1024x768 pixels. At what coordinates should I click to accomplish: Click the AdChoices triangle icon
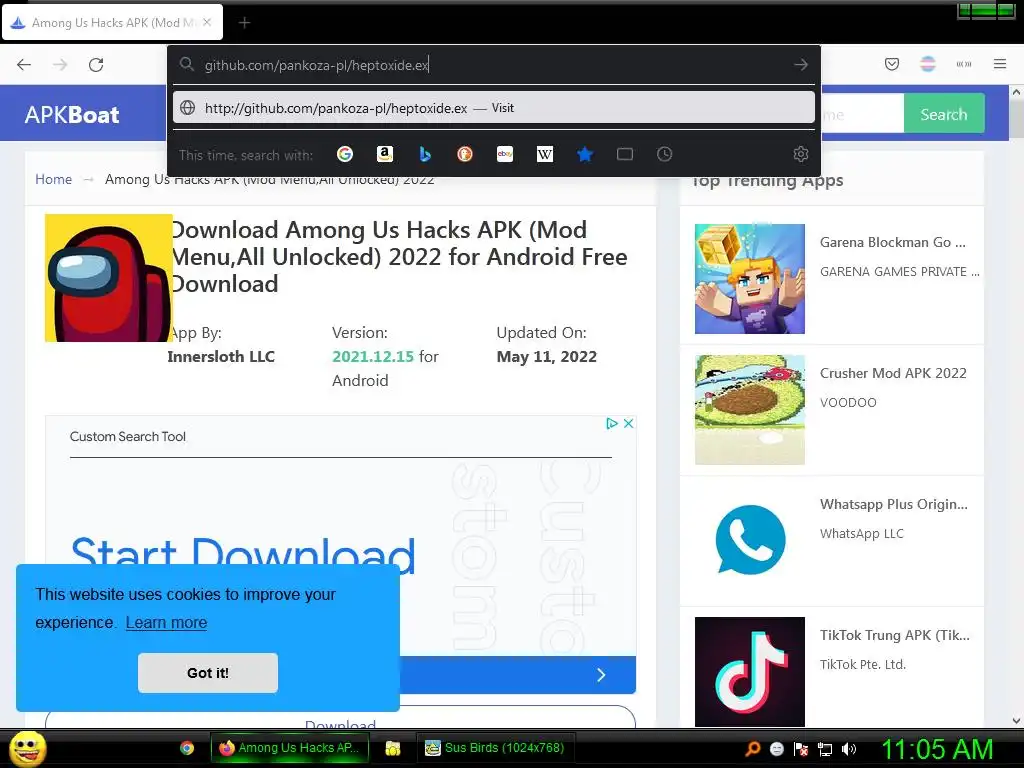click(612, 423)
